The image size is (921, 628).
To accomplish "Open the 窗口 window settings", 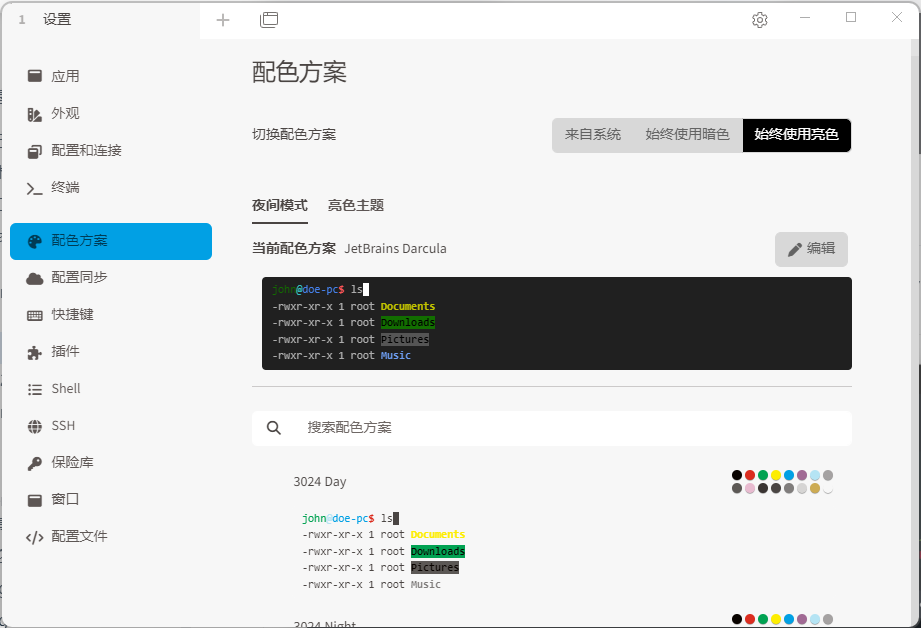I will (110, 499).
